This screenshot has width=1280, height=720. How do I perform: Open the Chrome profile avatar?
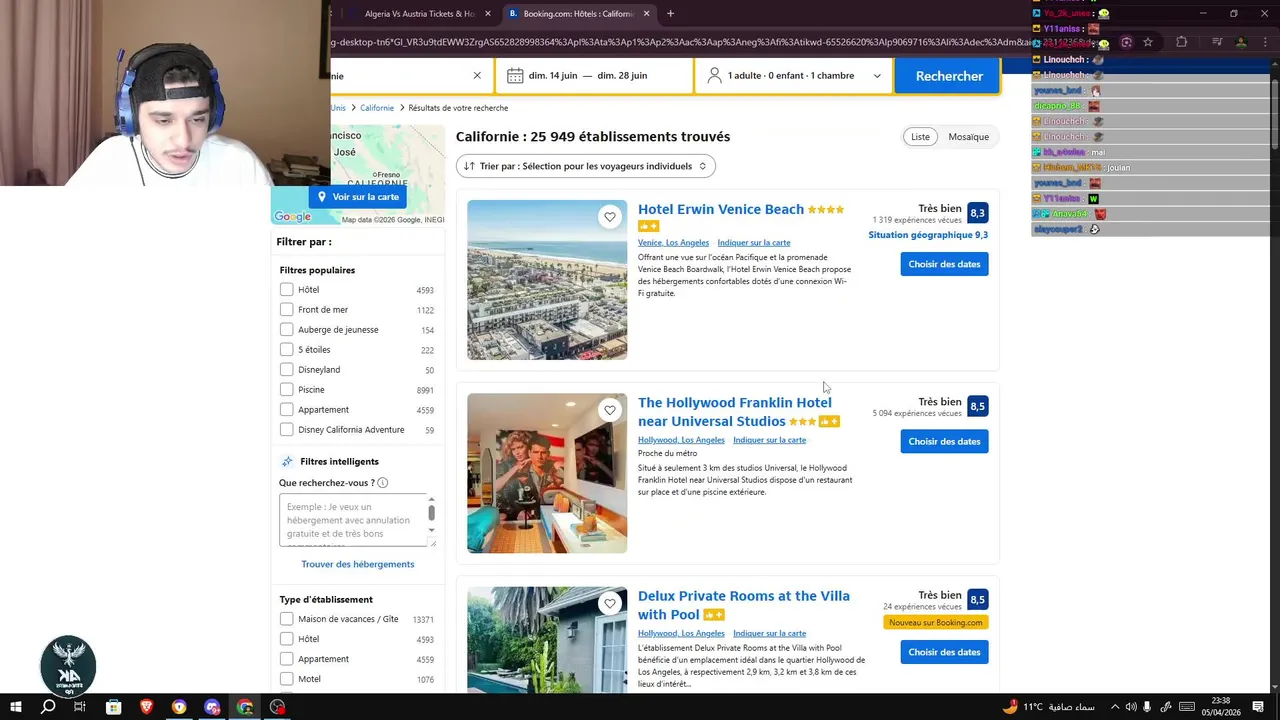click(x=1241, y=42)
